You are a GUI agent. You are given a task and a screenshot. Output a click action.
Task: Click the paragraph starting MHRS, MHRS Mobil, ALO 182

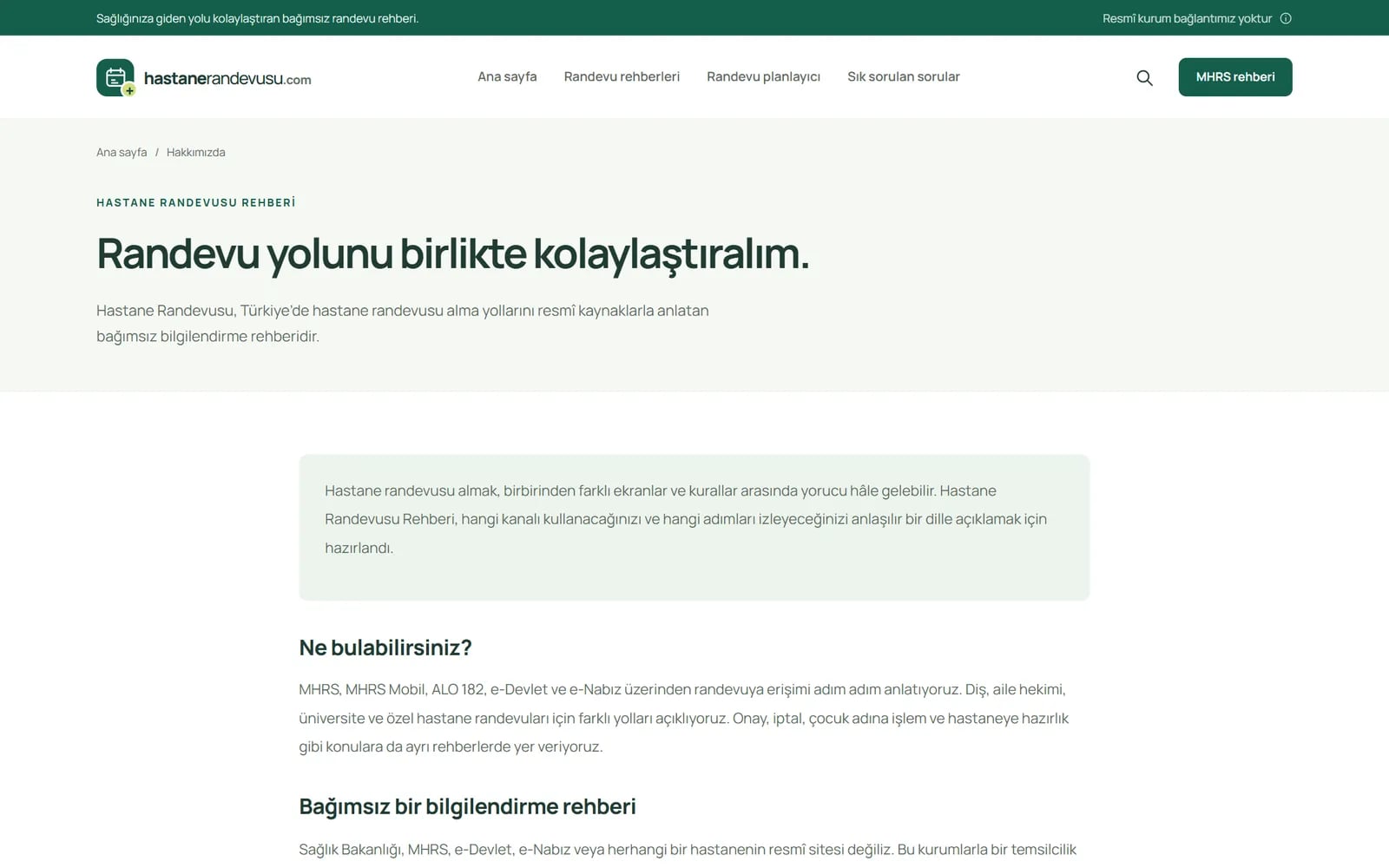(686, 718)
